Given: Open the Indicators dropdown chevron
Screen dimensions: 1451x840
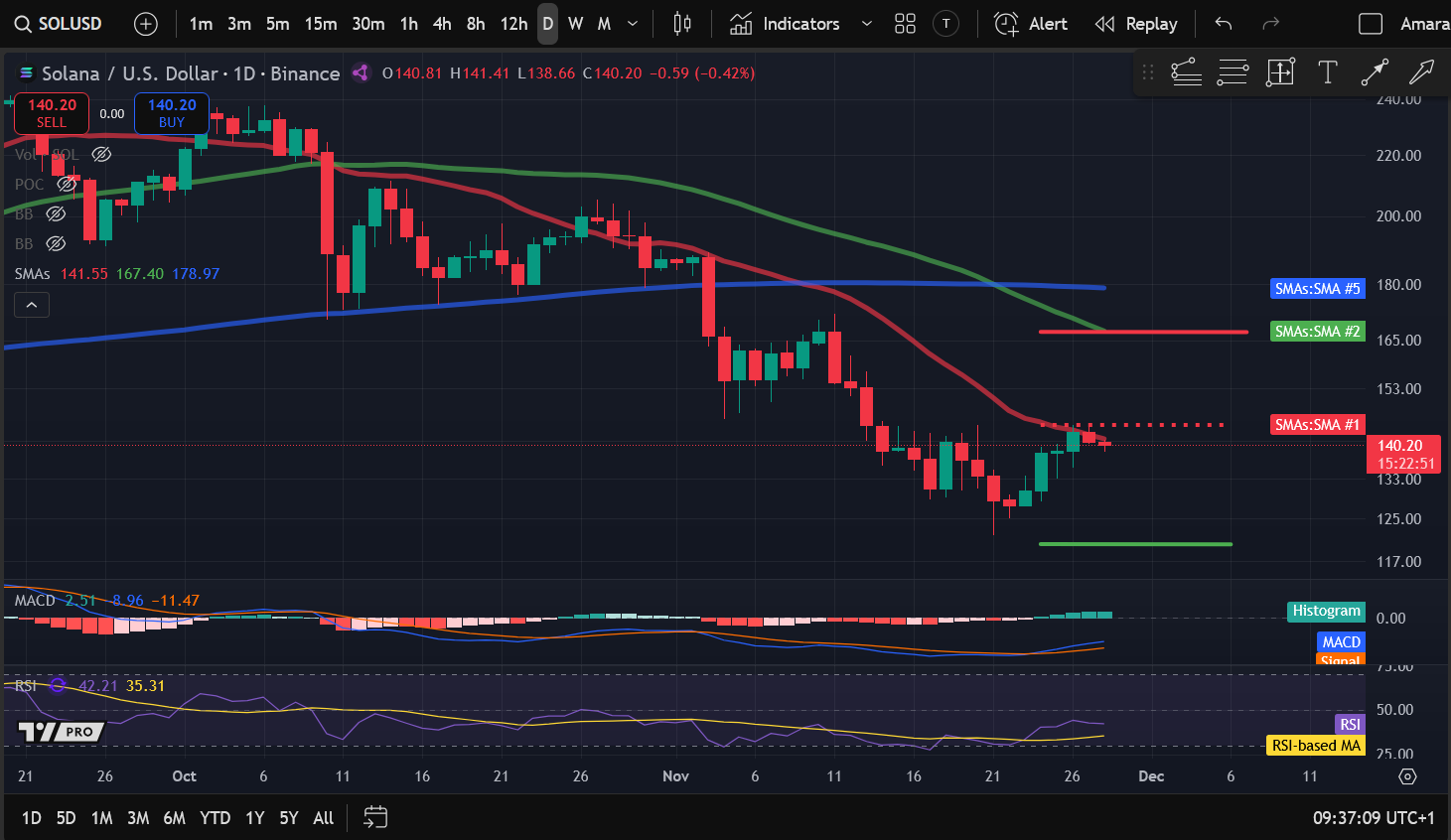Looking at the screenshot, I should 866,23.
